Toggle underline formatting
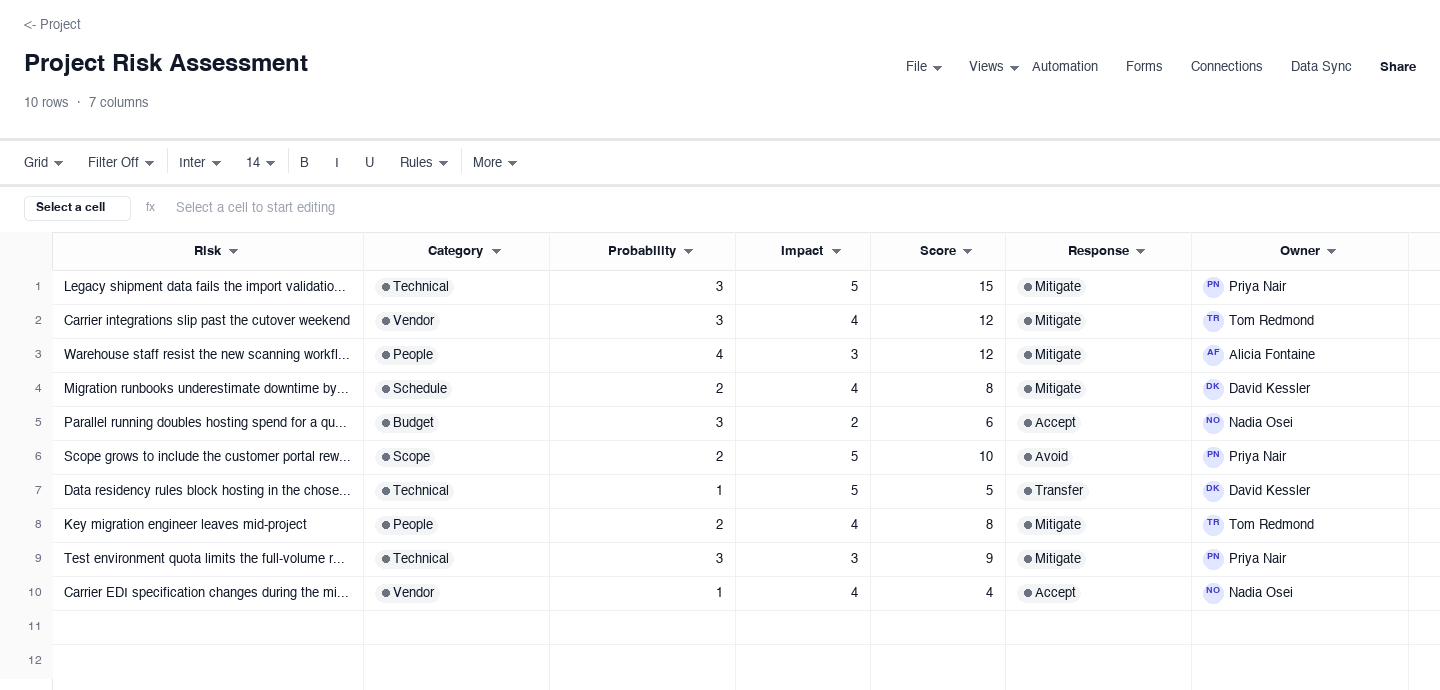This screenshot has height=690, width=1440. (x=370, y=163)
